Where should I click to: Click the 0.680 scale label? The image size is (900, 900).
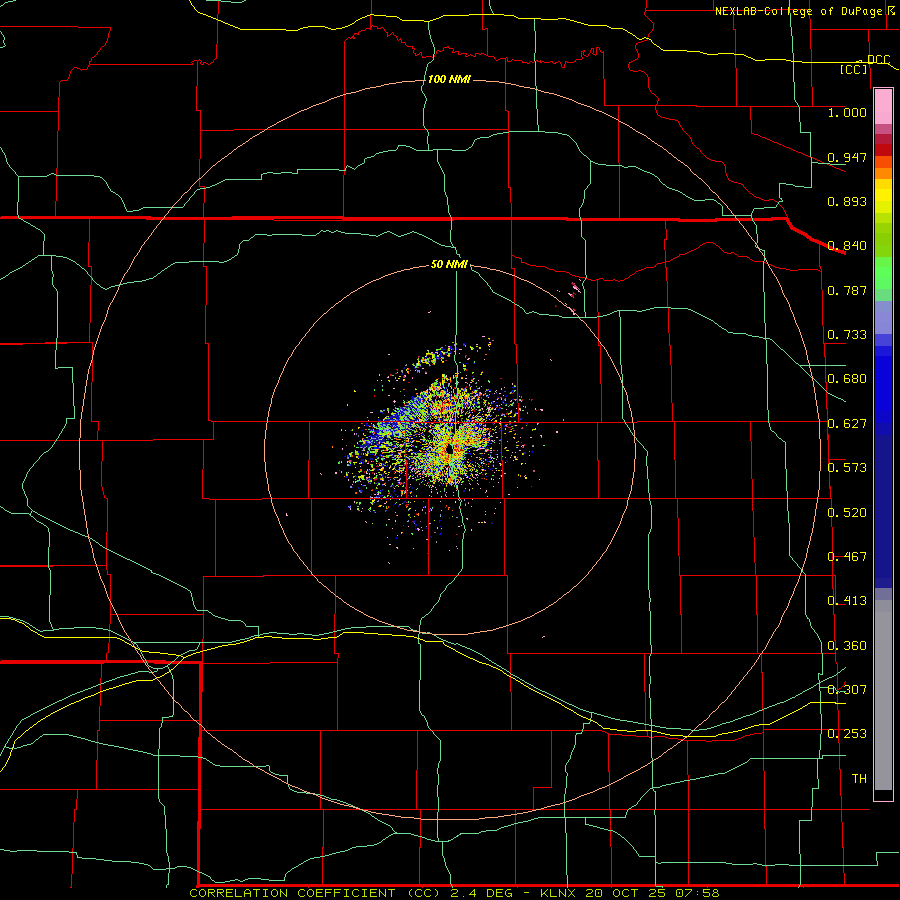pyautogui.click(x=847, y=379)
